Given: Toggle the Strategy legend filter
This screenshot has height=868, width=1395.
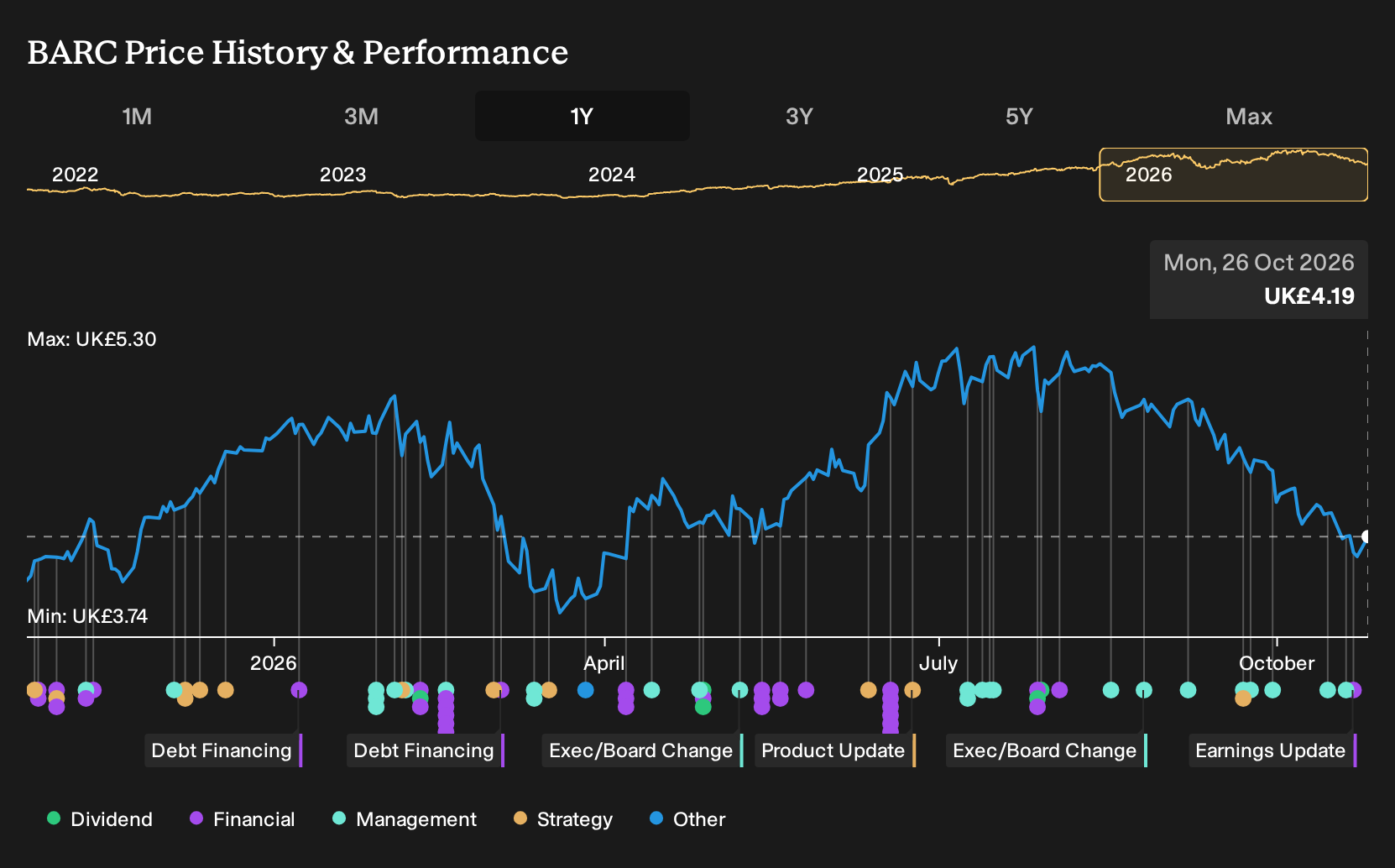Looking at the screenshot, I should (563, 819).
